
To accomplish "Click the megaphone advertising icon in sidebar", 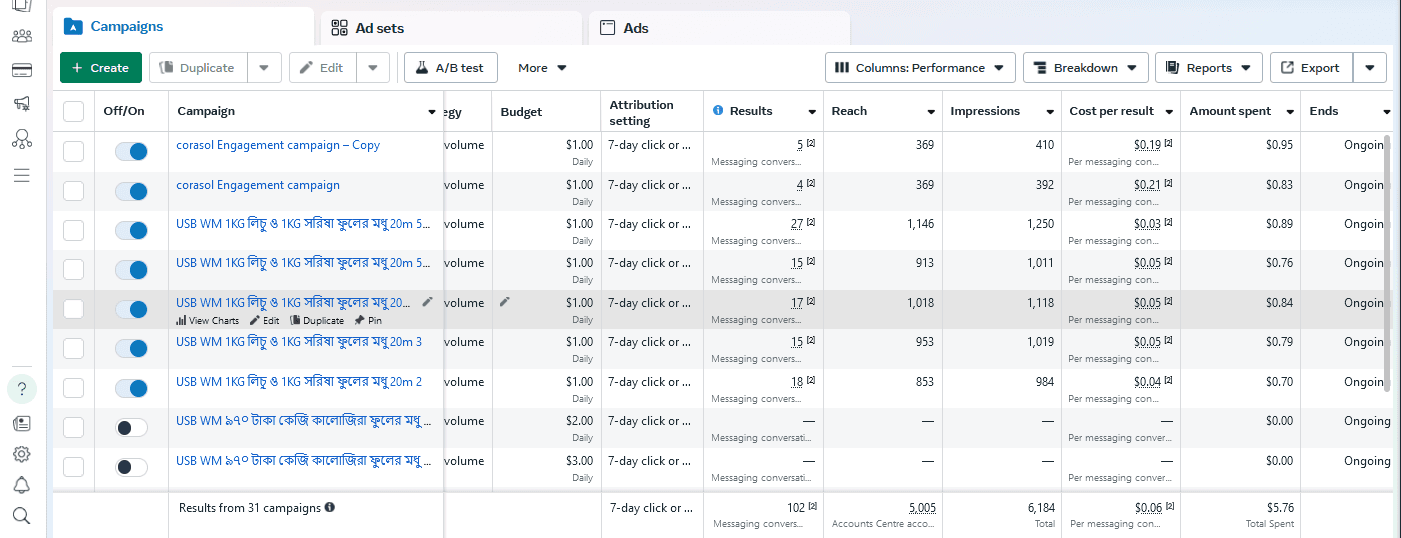I will 22,104.
